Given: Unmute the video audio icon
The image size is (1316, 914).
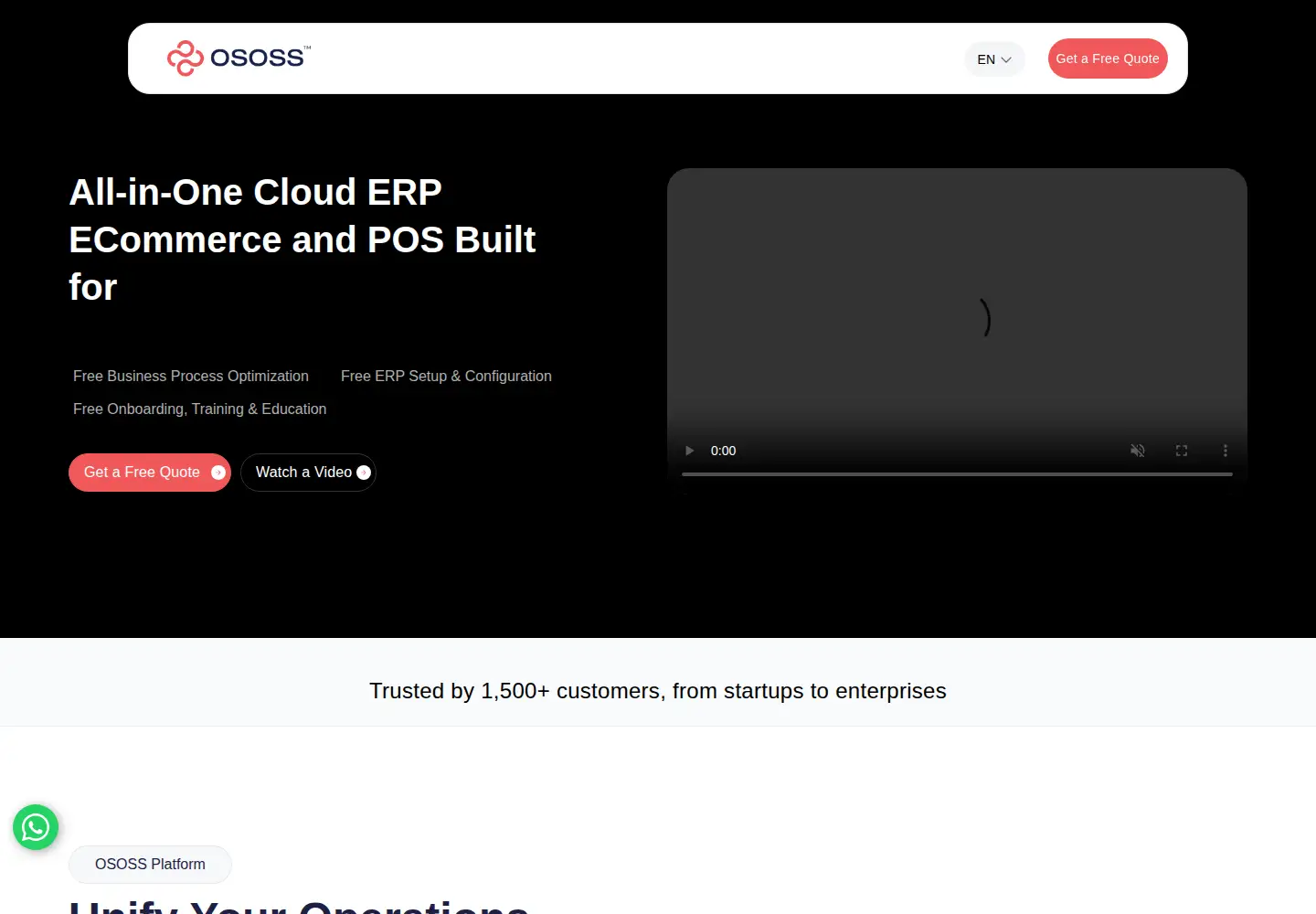Looking at the screenshot, I should [x=1138, y=451].
